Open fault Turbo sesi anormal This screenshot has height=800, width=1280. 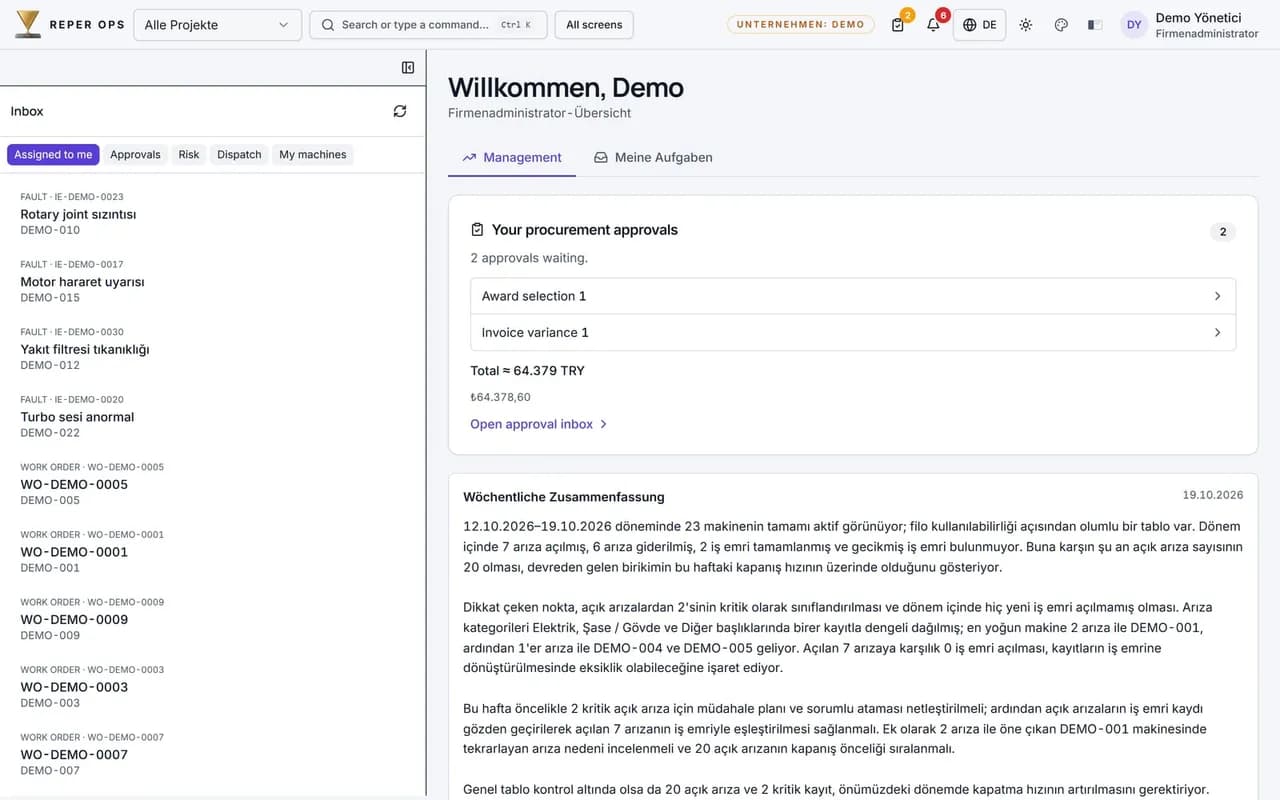(x=213, y=416)
